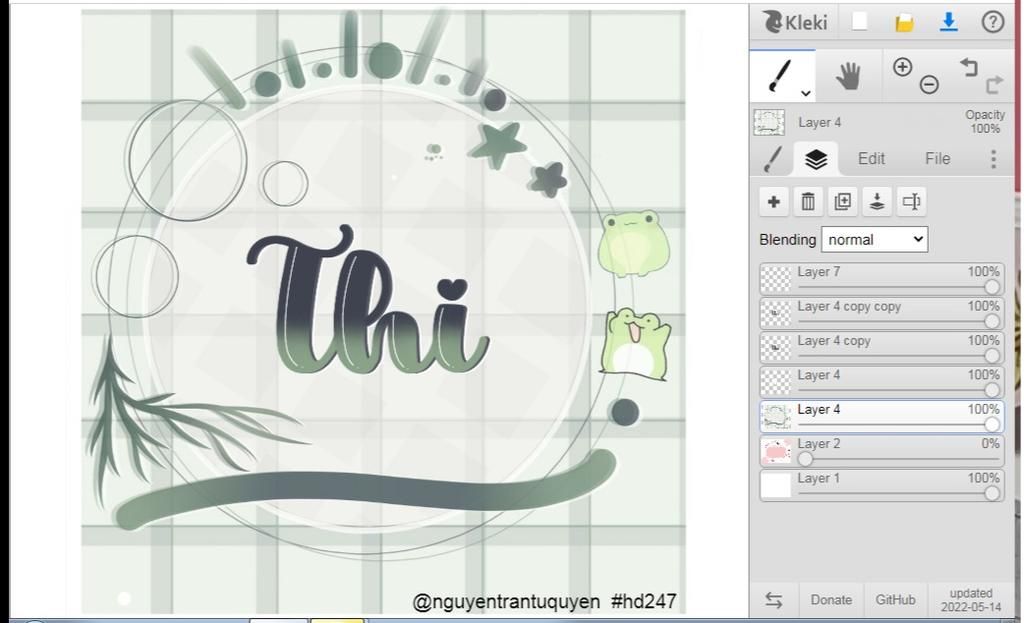Switch to the brush settings tab
The width and height of the screenshot is (1024, 623).
tap(773, 159)
